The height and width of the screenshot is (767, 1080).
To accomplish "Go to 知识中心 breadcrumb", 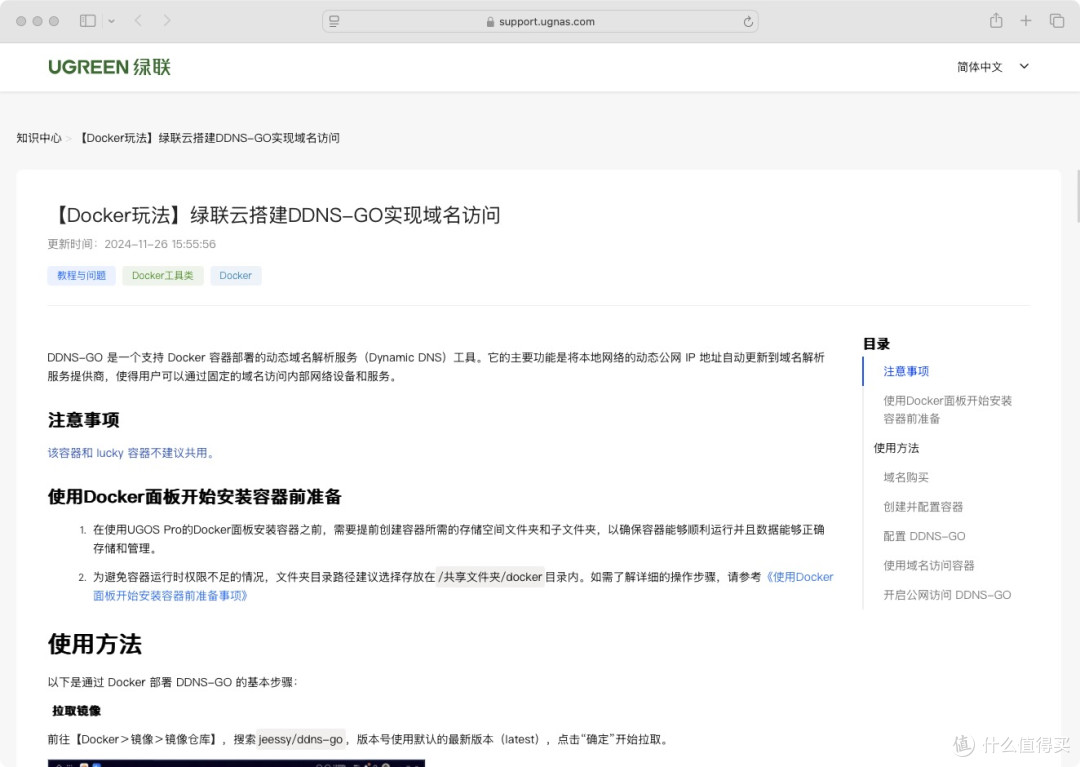I will (x=39, y=138).
